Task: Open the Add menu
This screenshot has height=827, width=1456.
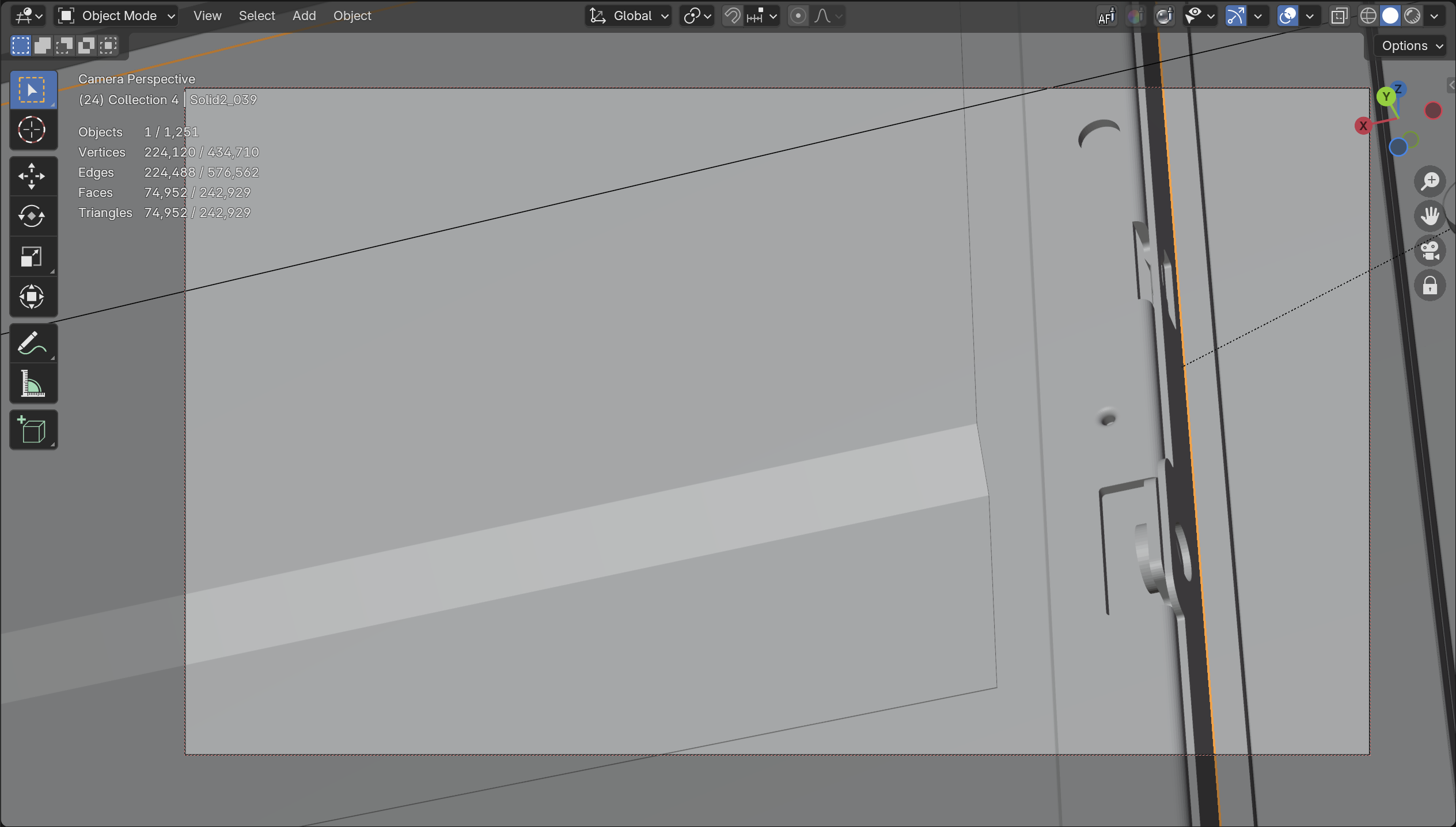Action: (x=304, y=16)
